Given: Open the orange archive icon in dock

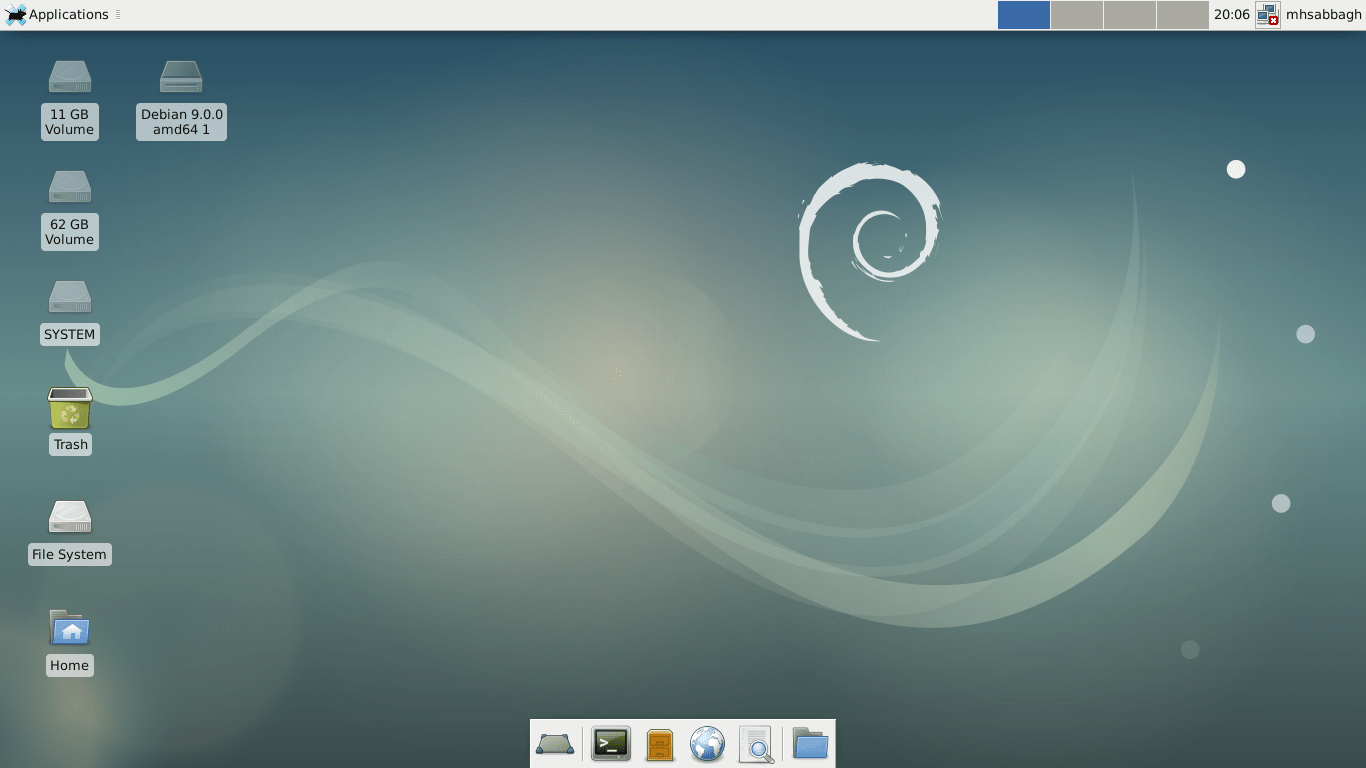Looking at the screenshot, I should pos(658,743).
